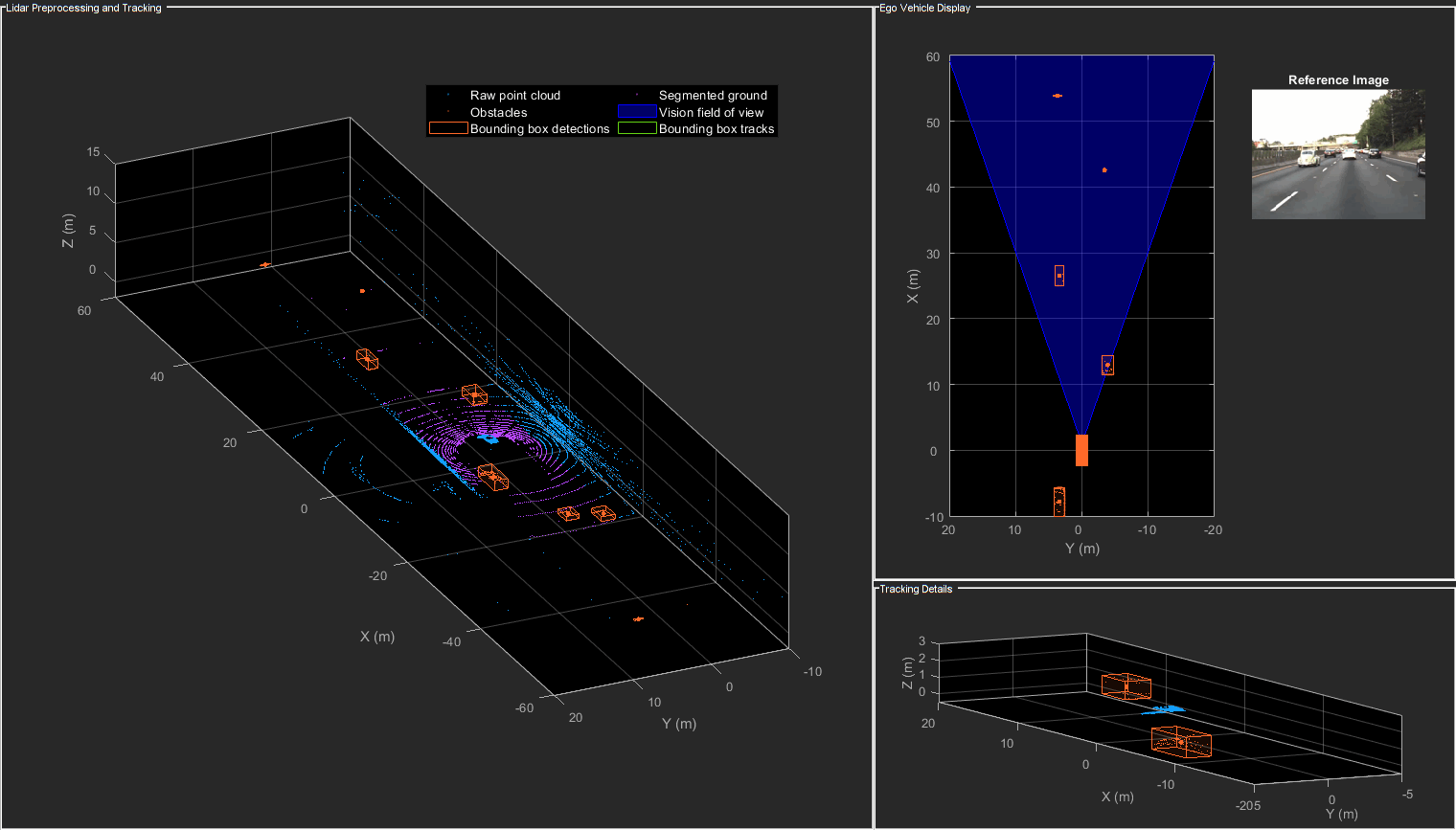Click the orange ego vehicle rectangle
The width and height of the screenshot is (1456, 830).
click(x=1081, y=450)
